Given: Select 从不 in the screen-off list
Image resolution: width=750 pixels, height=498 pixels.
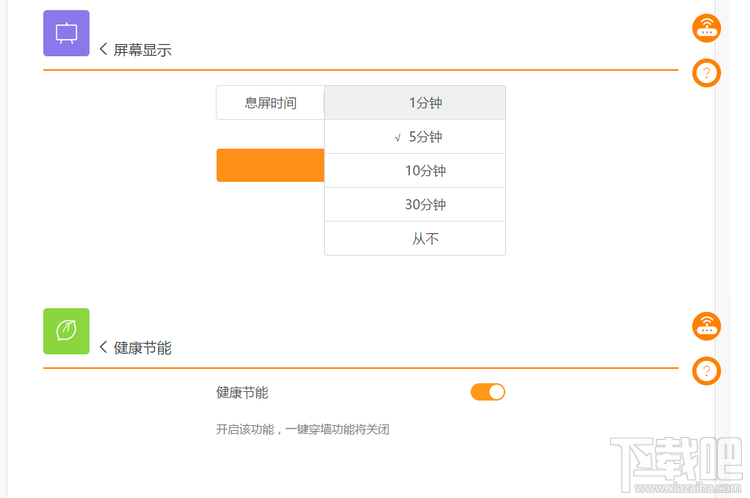Looking at the screenshot, I should (x=415, y=238).
